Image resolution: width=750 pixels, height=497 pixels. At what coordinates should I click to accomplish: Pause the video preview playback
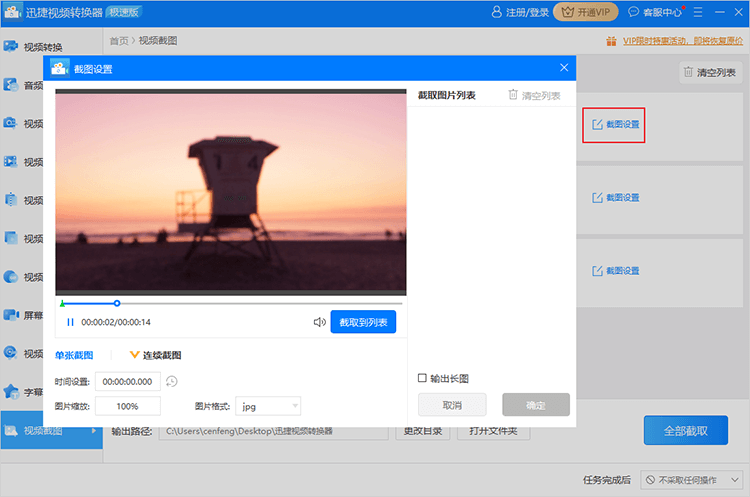click(70, 322)
